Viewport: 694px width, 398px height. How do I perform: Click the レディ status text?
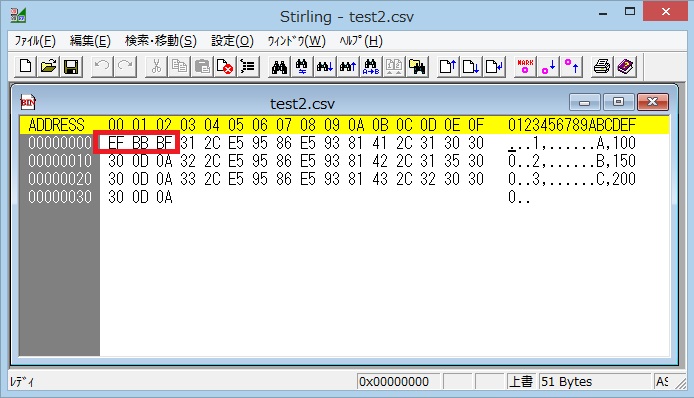22,381
